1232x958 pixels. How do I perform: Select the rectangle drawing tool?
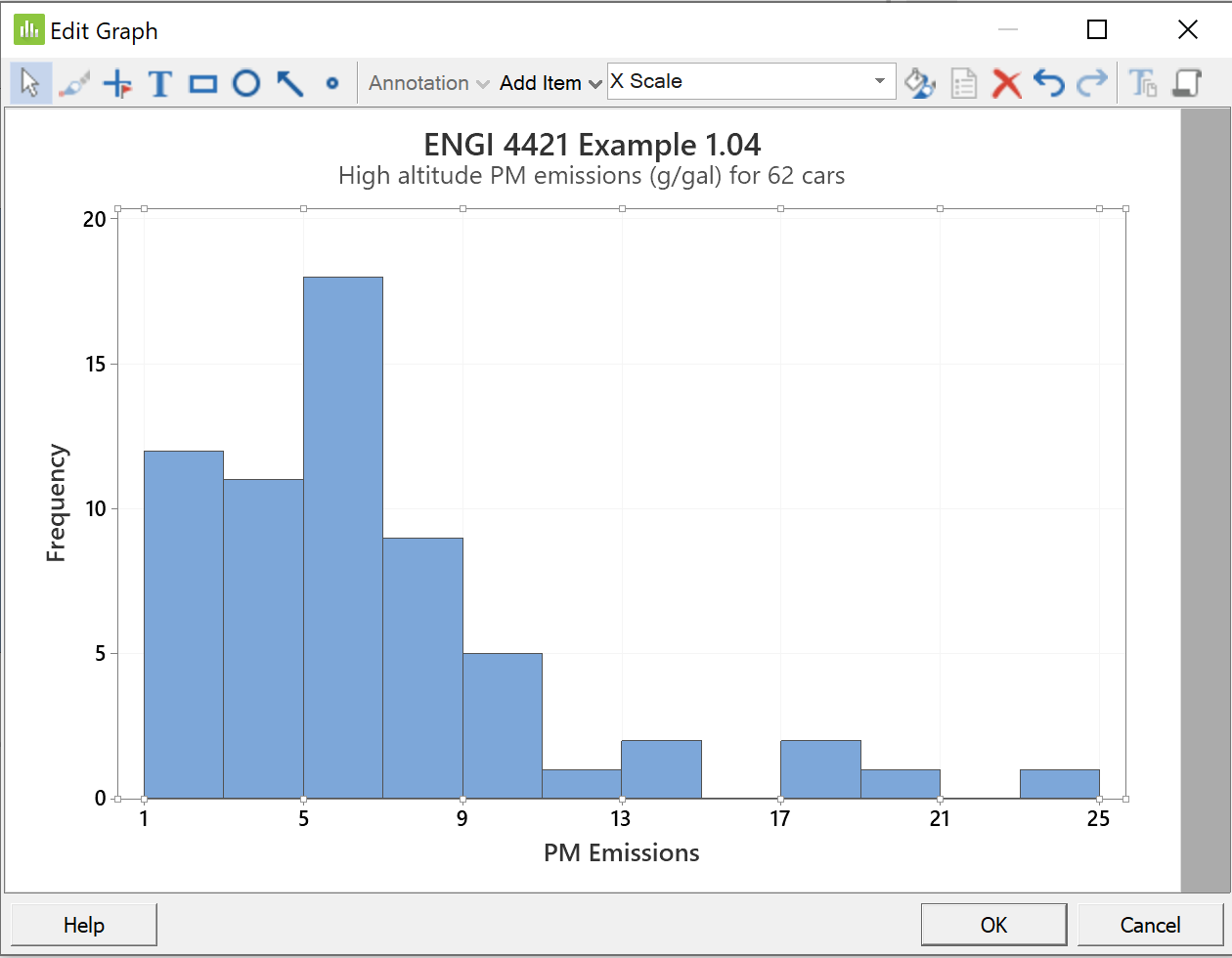tap(203, 84)
